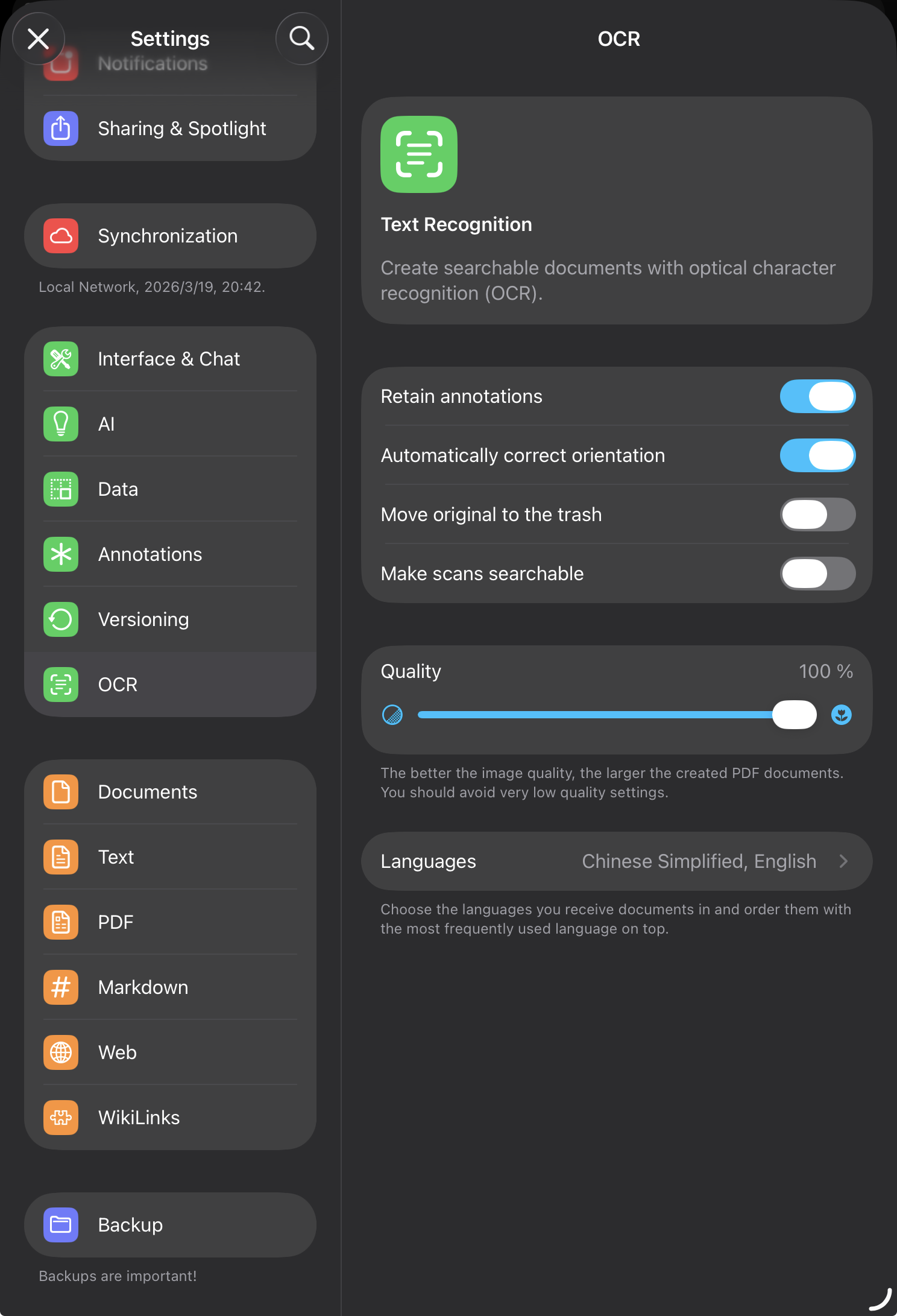This screenshot has width=897, height=1316.
Task: Click the Markdown hash icon
Action: (x=61, y=987)
